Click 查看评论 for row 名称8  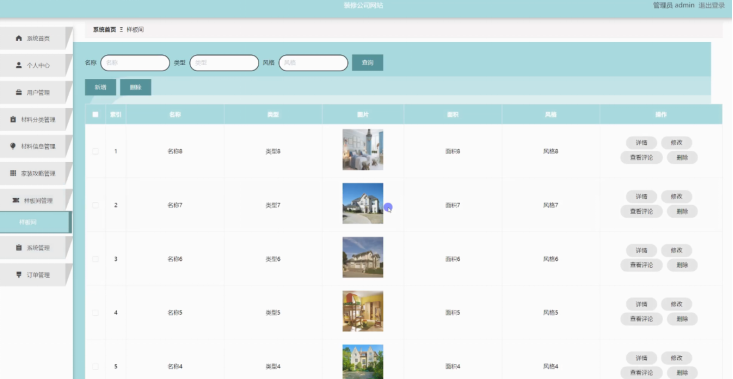tap(641, 157)
